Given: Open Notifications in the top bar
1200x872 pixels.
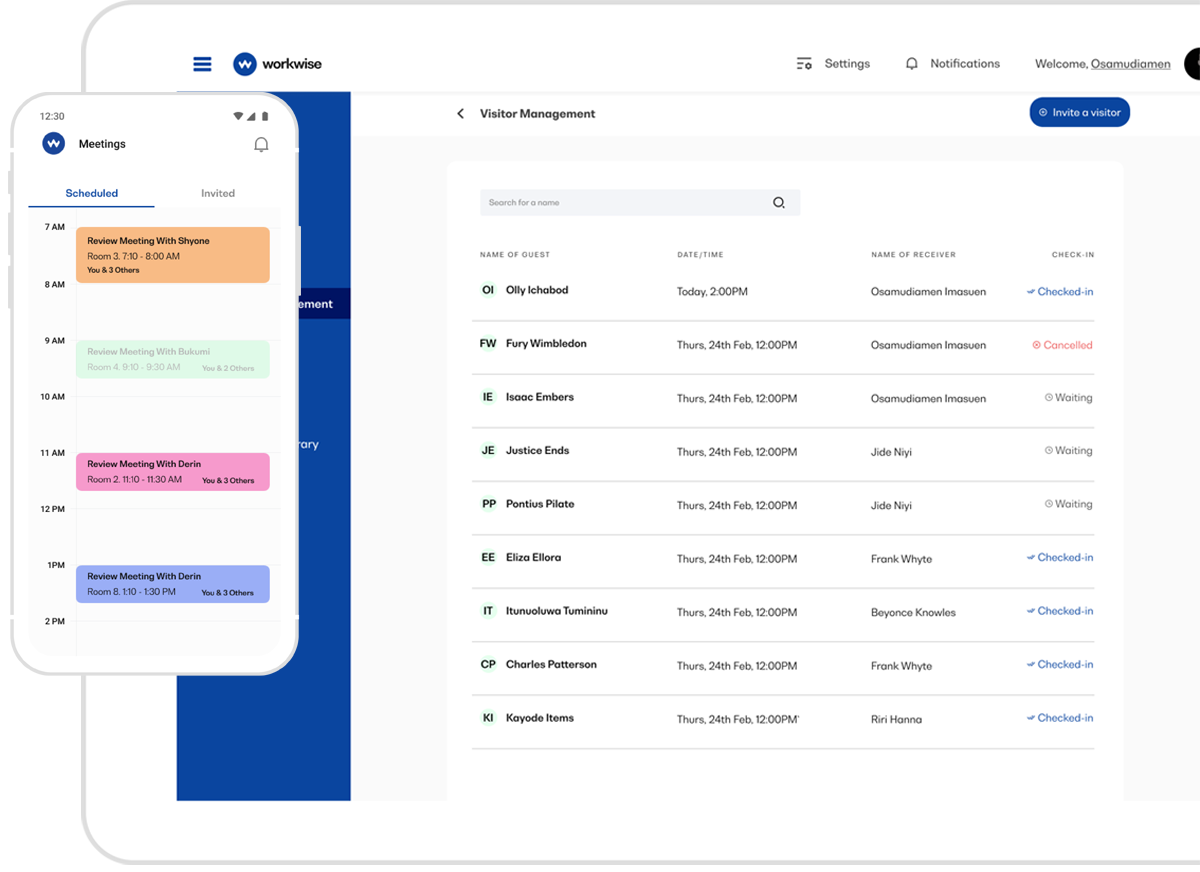Looking at the screenshot, I should [x=952, y=64].
